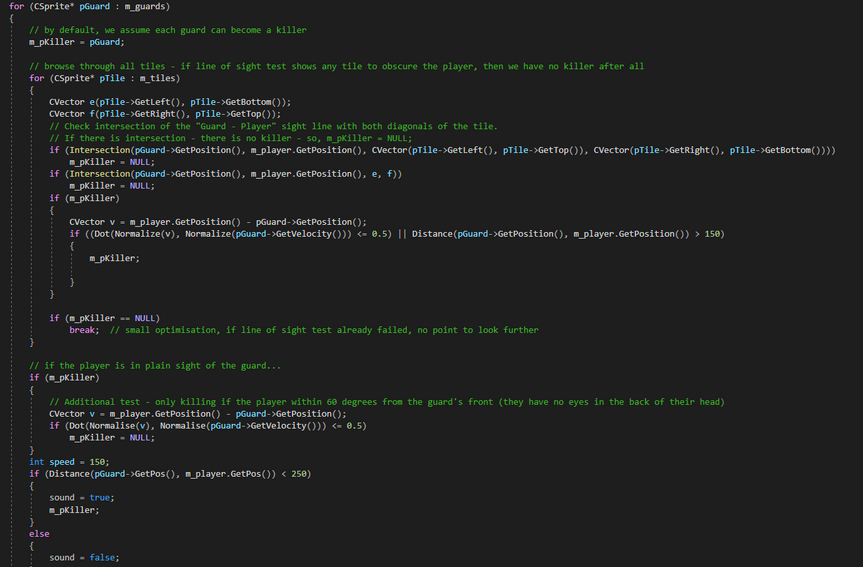
Task: Click the 'sound = false;' line
Action: pyautogui.click(x=84, y=558)
